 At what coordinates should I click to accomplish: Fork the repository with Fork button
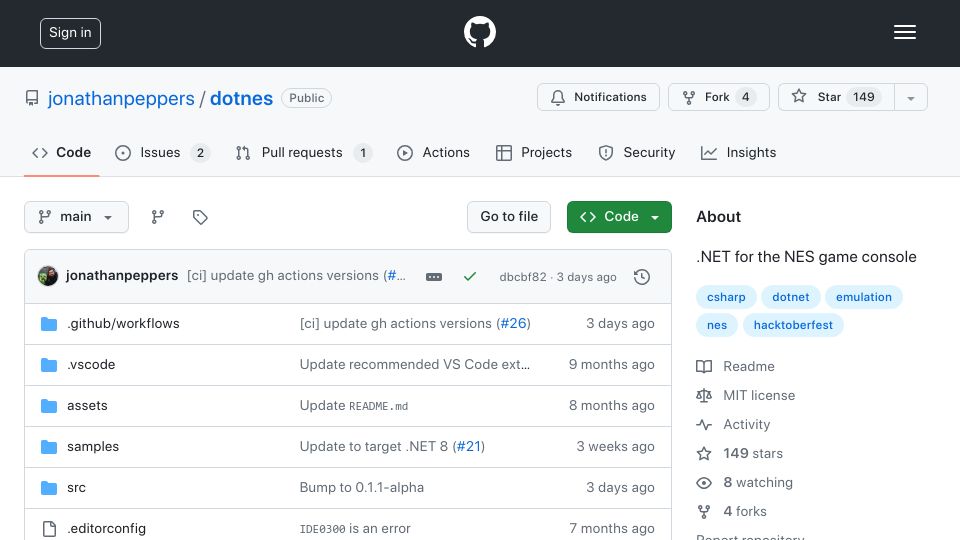coord(719,97)
